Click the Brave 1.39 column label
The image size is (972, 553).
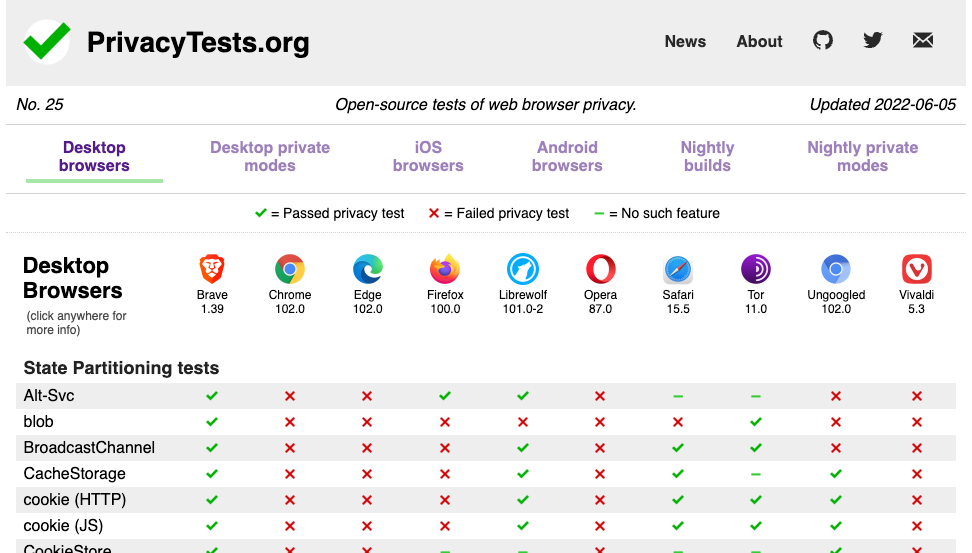tap(212, 302)
